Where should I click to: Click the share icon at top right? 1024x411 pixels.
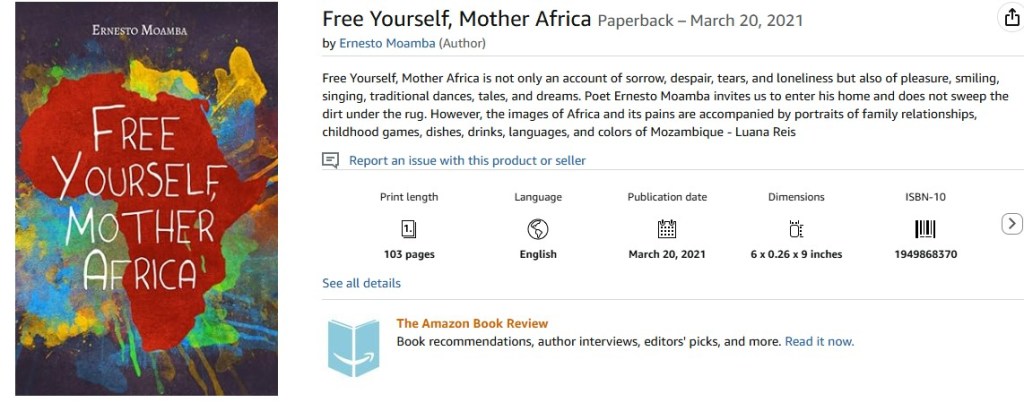[x=1011, y=17]
